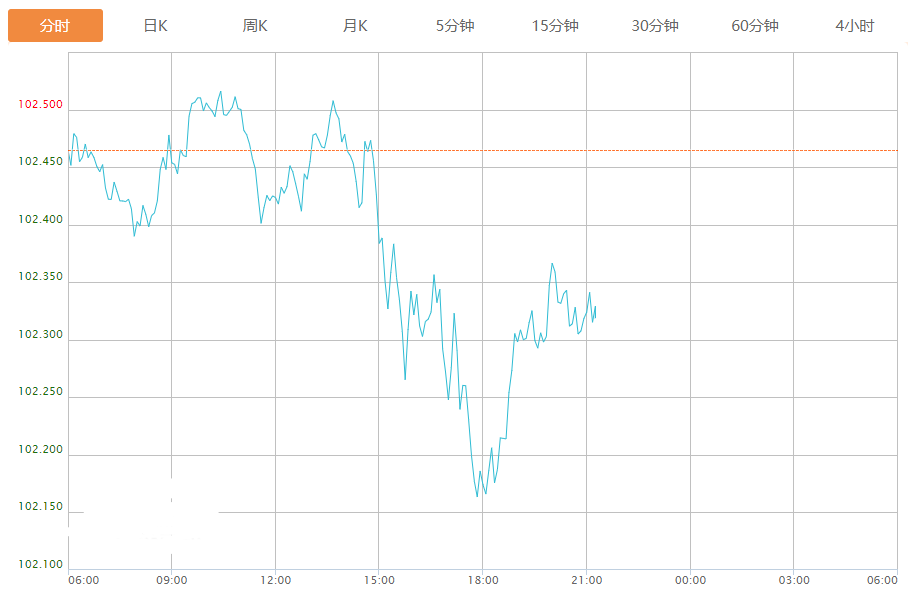The image size is (911, 594).
Task: Click the 12:00 time axis label
Action: click(x=275, y=580)
